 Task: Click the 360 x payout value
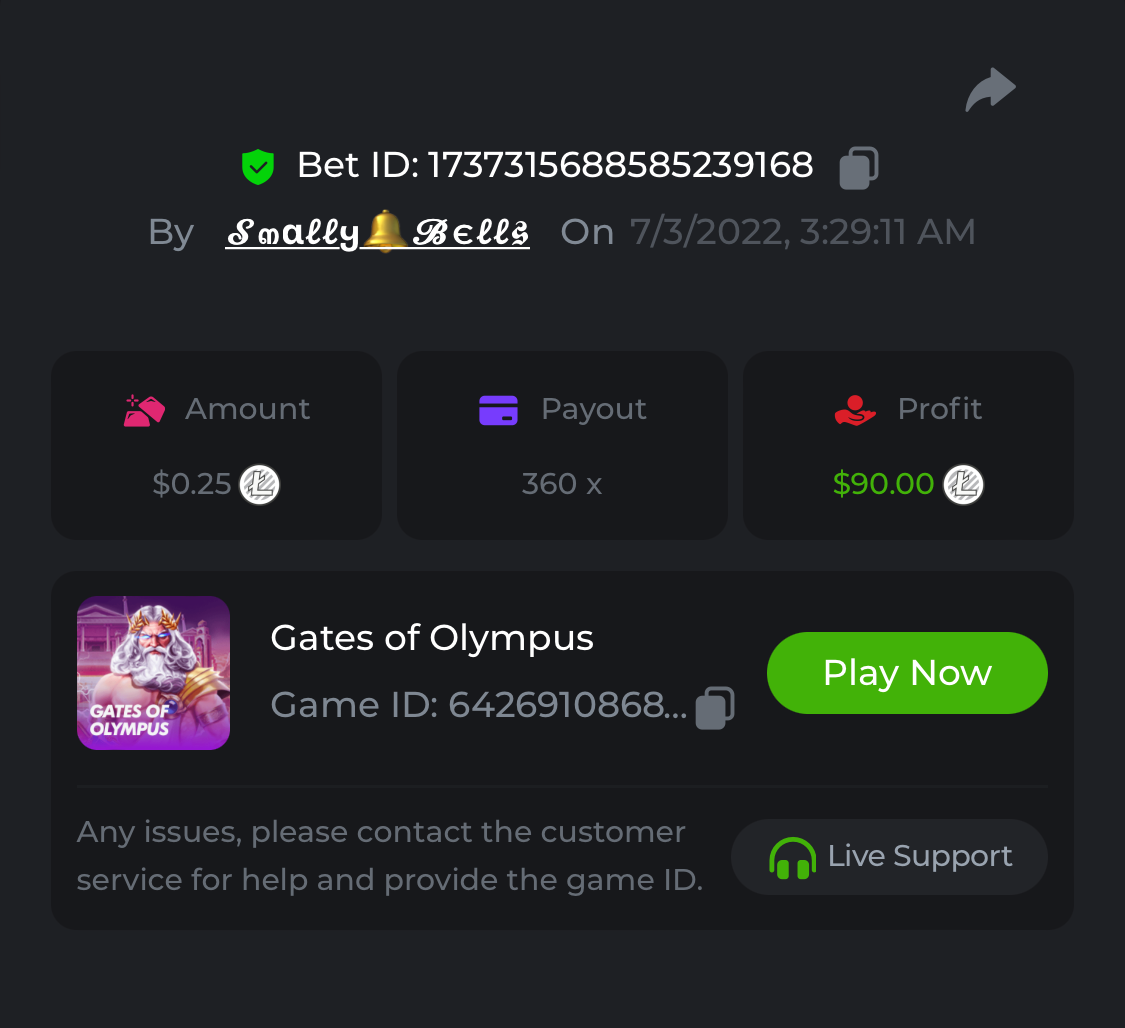tap(562, 484)
